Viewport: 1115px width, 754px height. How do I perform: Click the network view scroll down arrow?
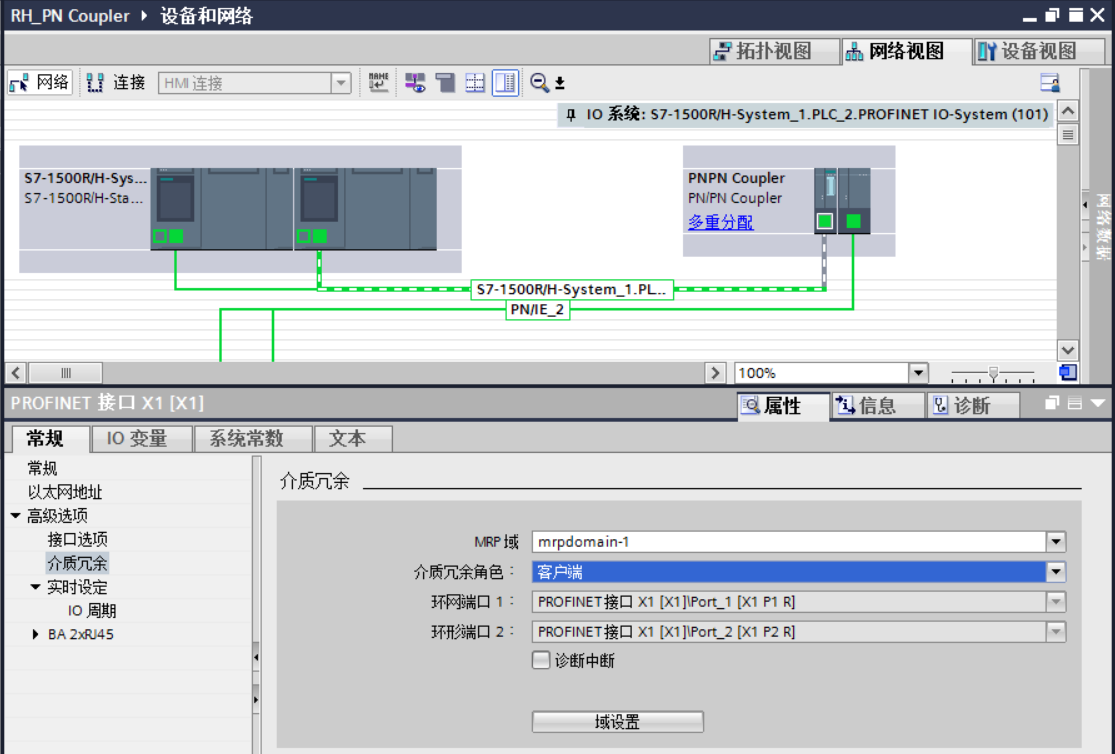point(1067,350)
